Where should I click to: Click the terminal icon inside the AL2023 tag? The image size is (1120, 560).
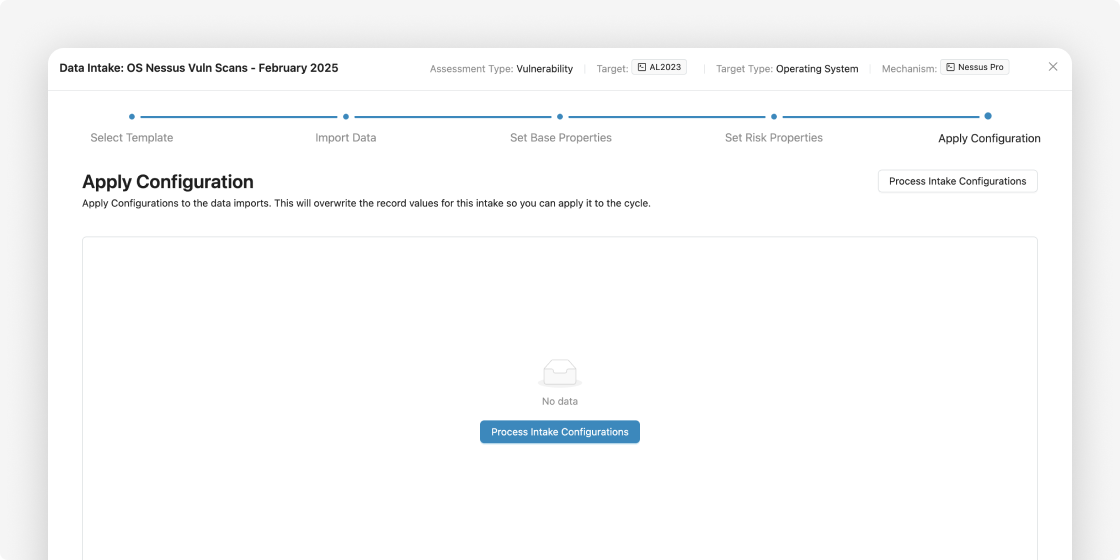pyautogui.click(x=641, y=67)
